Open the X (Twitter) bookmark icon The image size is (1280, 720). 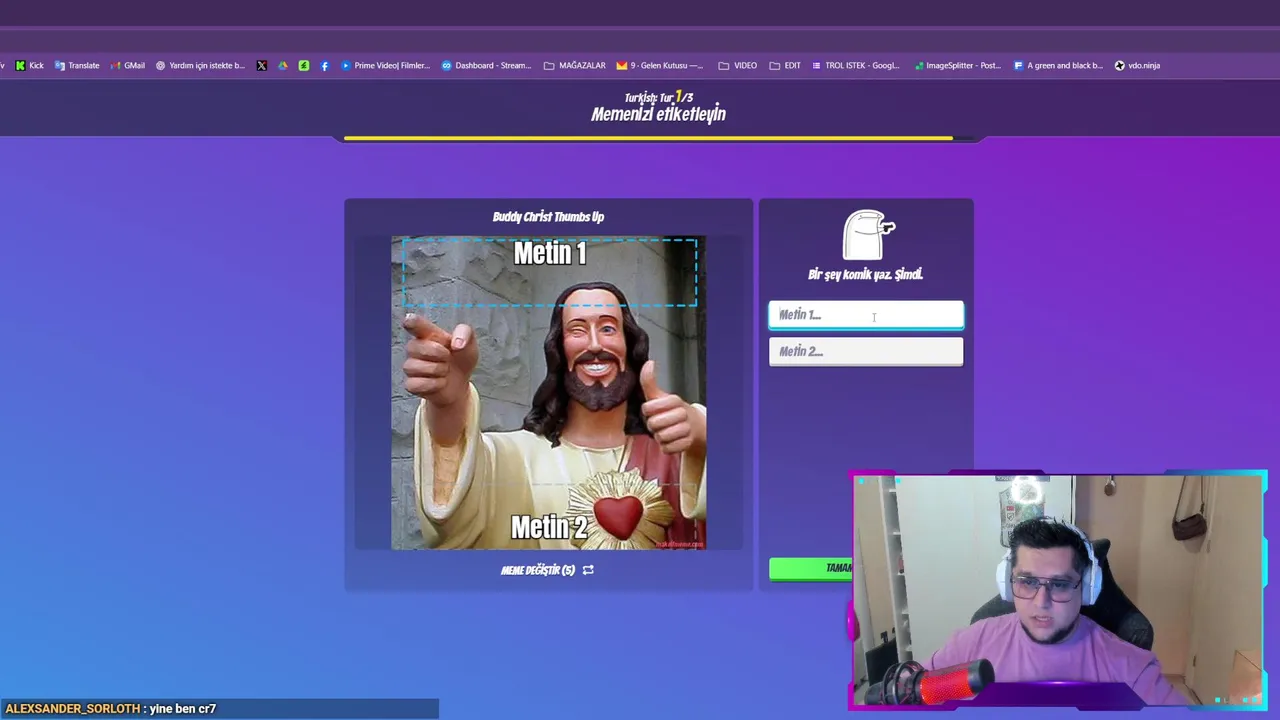point(262,65)
